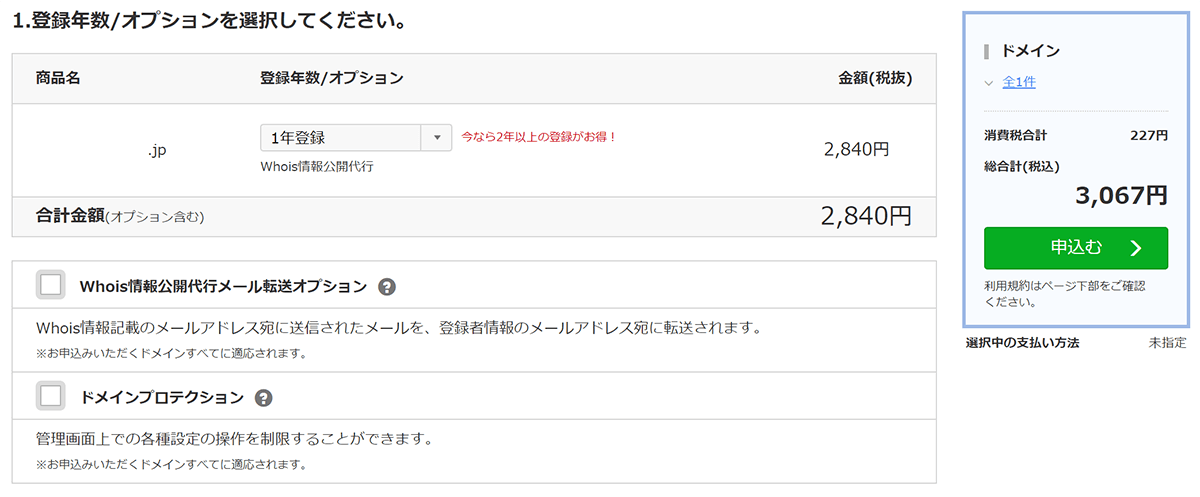This screenshot has height=497, width=1200.
Task: Click the green 申込む button
Action: (x=1076, y=248)
